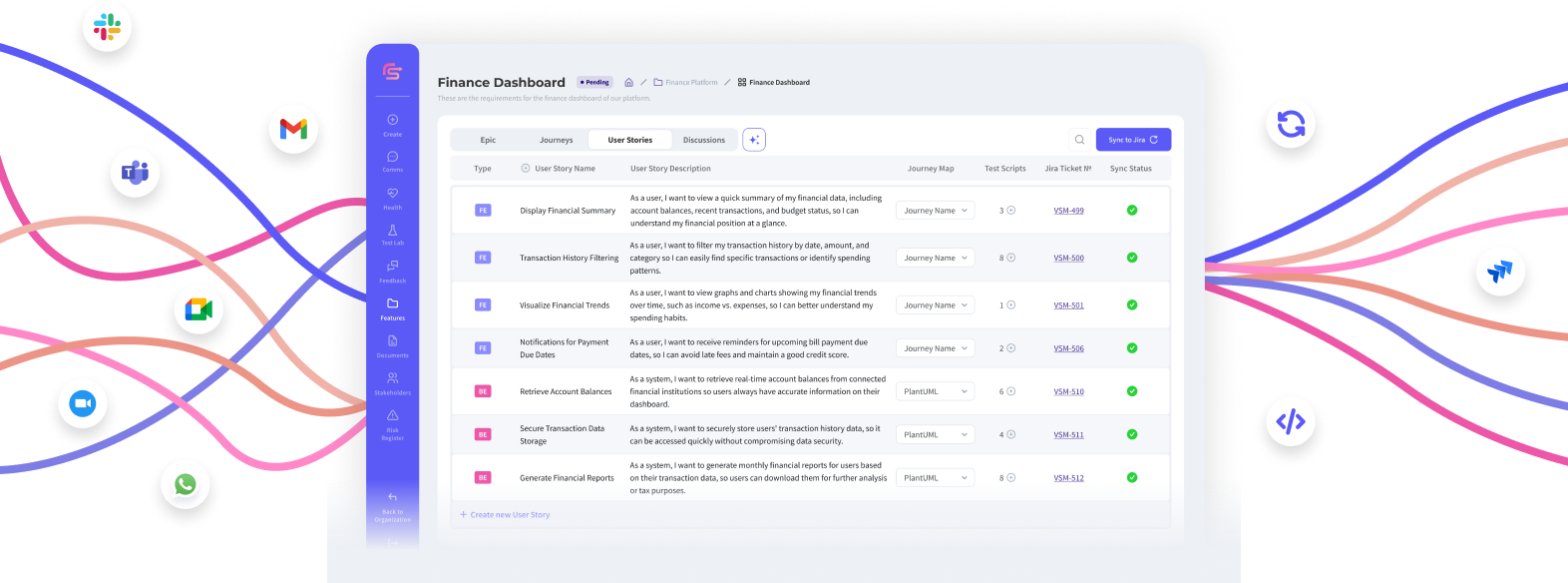
Task: Click sync status check for VSM-510
Action: coord(1132,391)
